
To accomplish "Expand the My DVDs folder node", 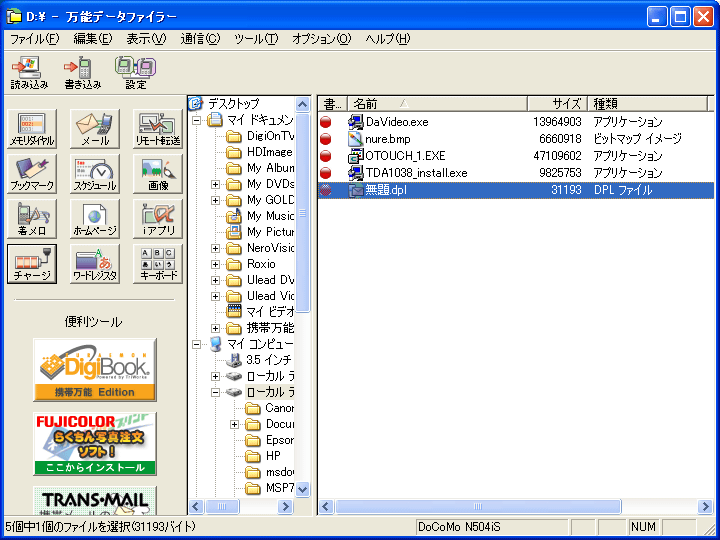I will (216, 184).
